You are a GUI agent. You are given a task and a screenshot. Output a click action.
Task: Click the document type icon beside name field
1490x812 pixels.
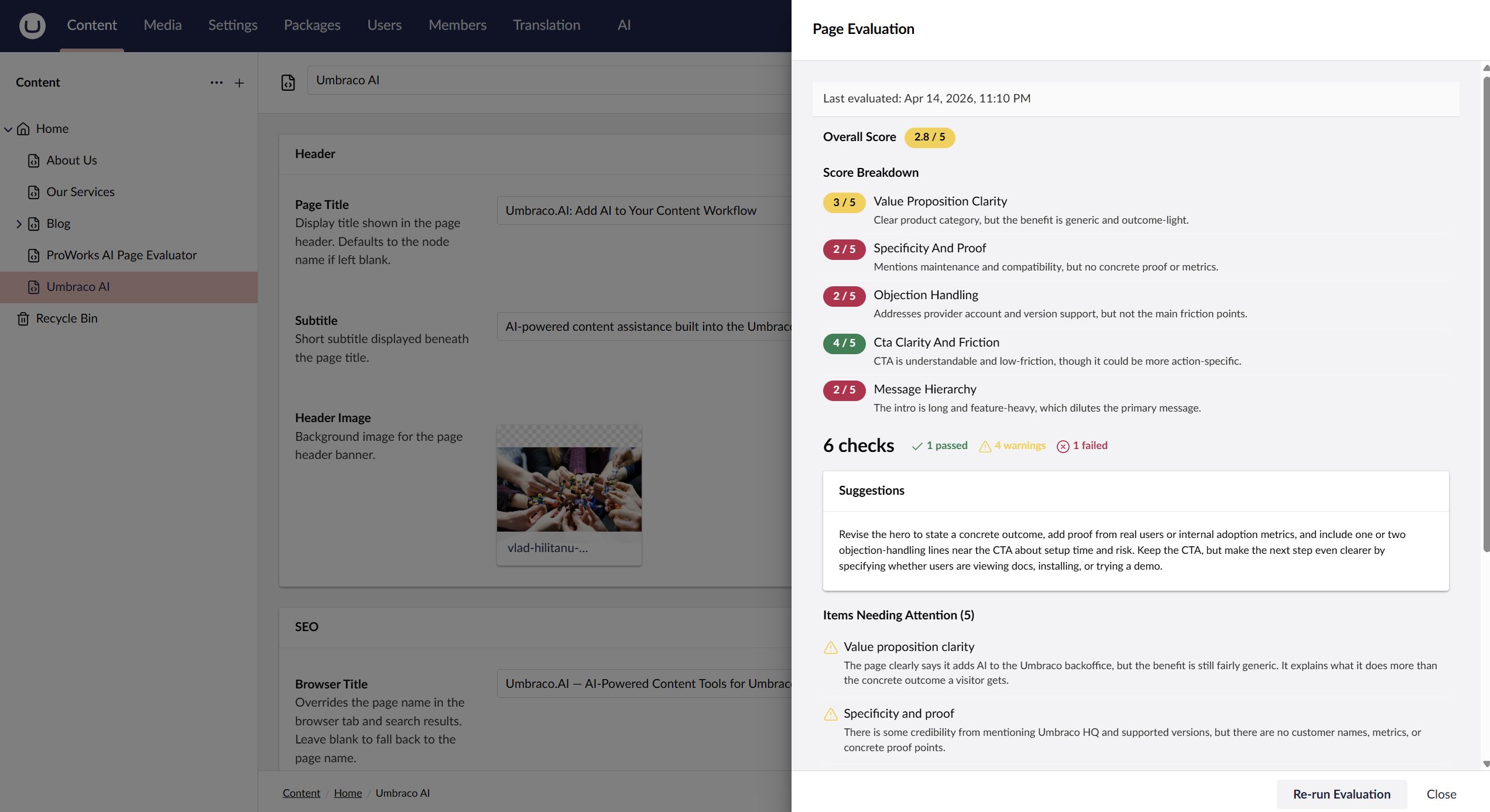pyautogui.click(x=288, y=83)
